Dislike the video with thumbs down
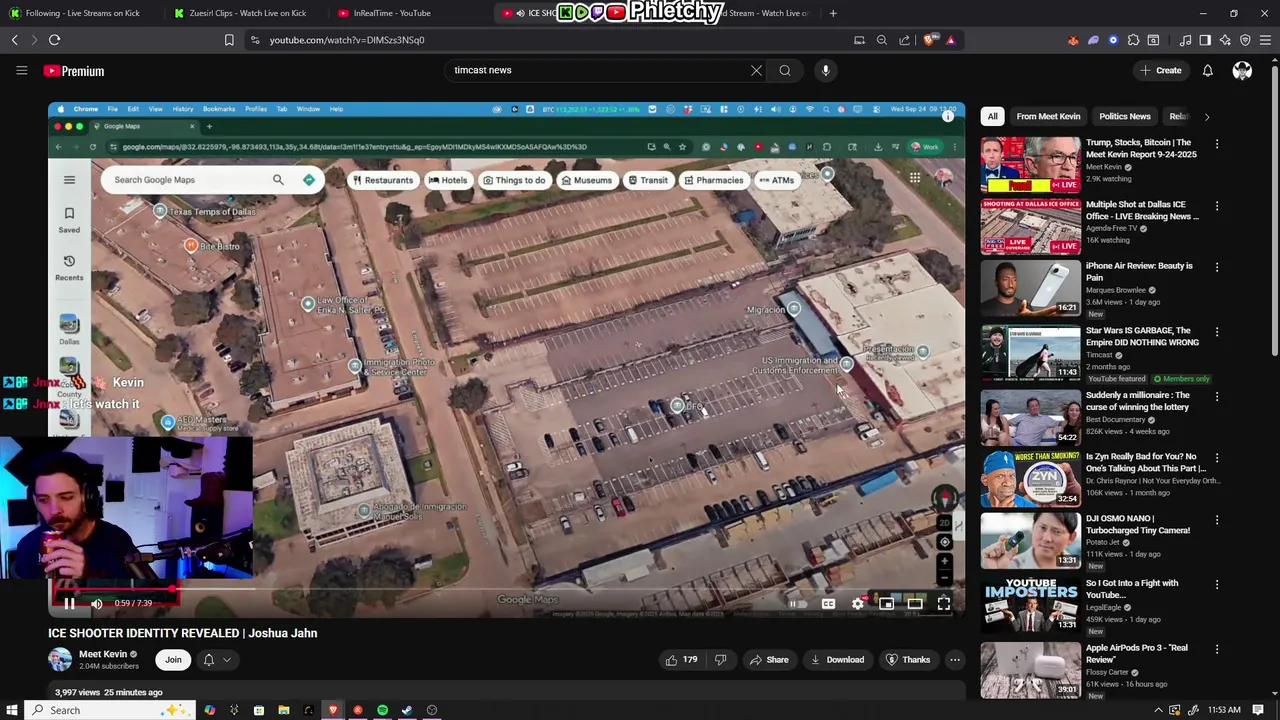1280x720 pixels. pos(720,660)
